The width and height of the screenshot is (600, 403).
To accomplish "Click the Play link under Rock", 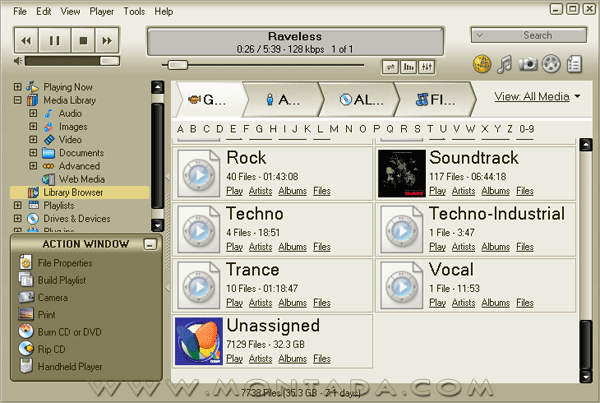I will [x=234, y=190].
